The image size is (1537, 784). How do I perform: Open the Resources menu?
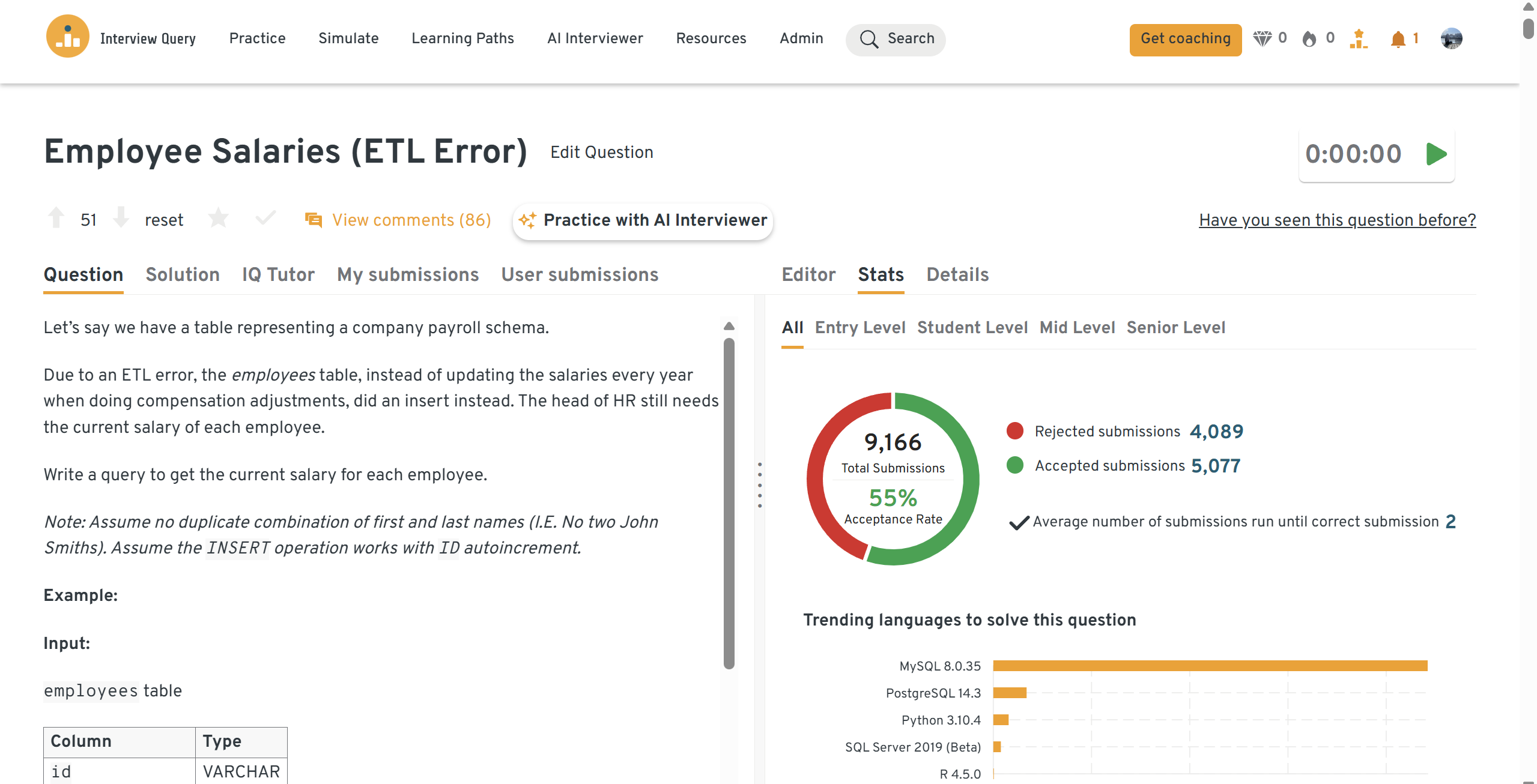click(x=711, y=38)
